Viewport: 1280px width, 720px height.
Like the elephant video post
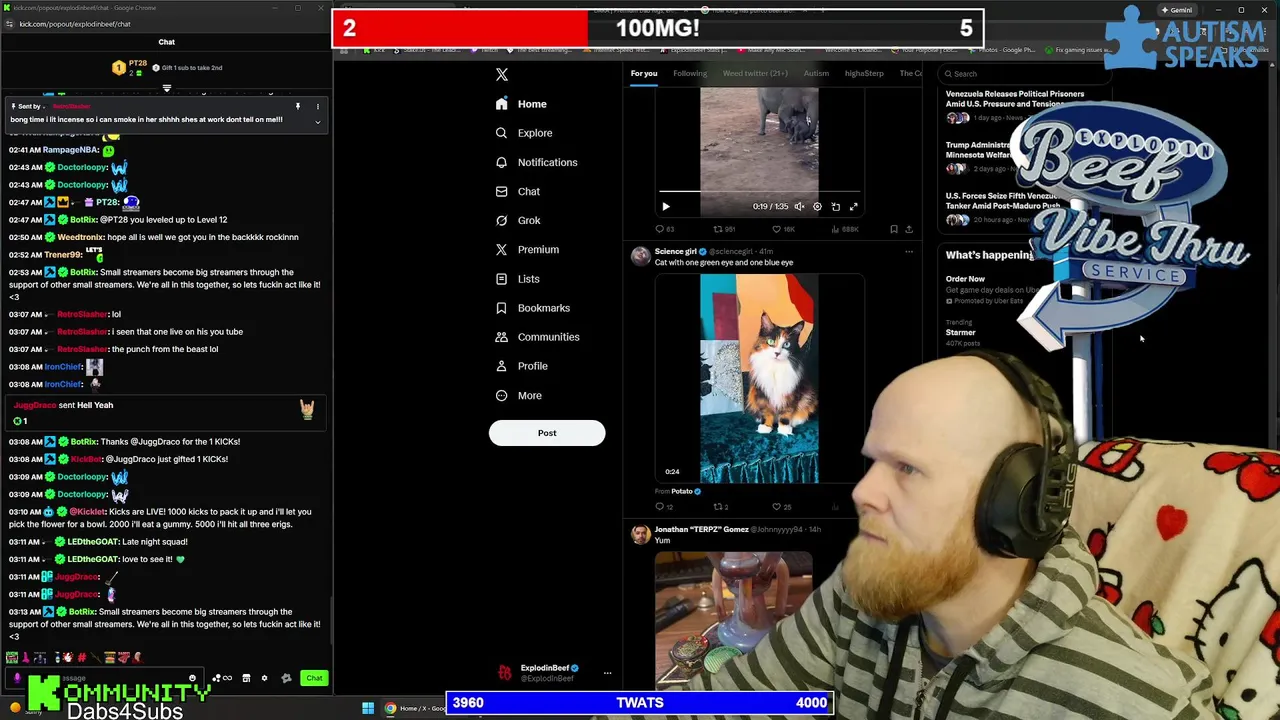pyautogui.click(x=777, y=229)
